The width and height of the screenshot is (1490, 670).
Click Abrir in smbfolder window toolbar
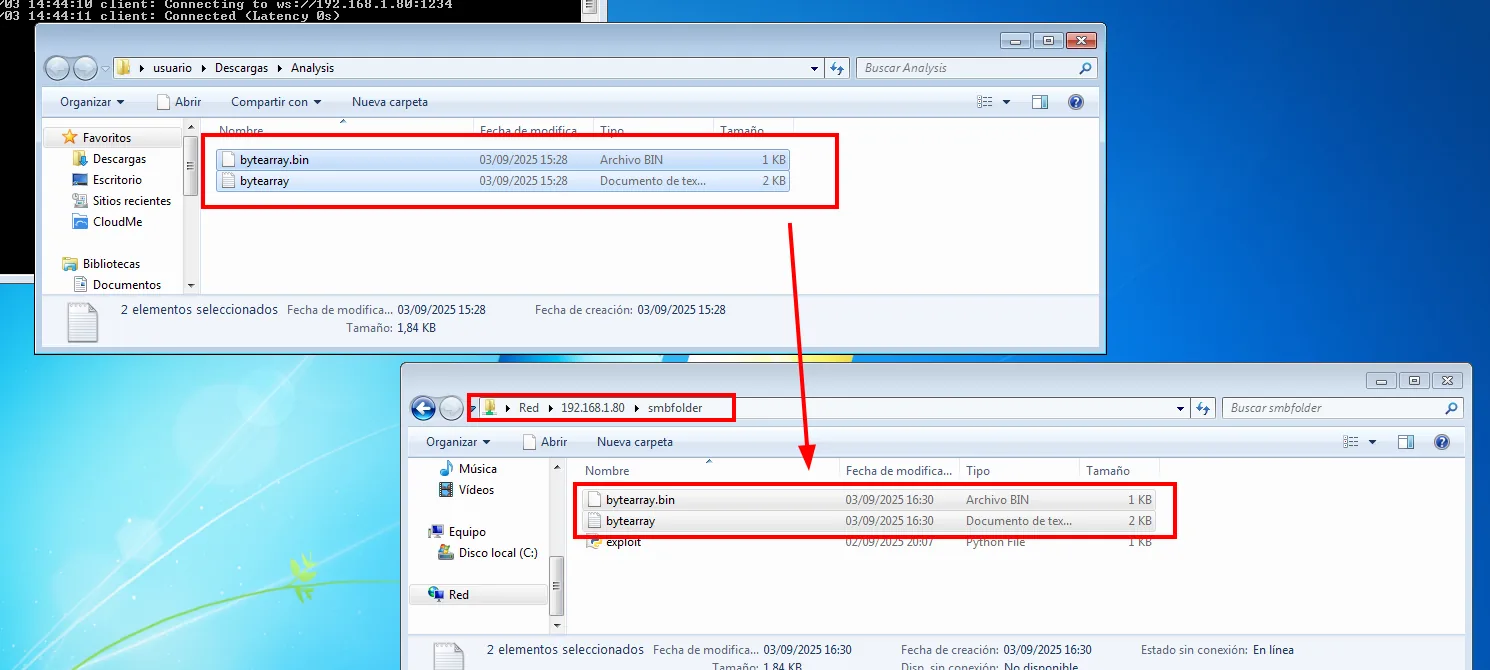[545, 442]
